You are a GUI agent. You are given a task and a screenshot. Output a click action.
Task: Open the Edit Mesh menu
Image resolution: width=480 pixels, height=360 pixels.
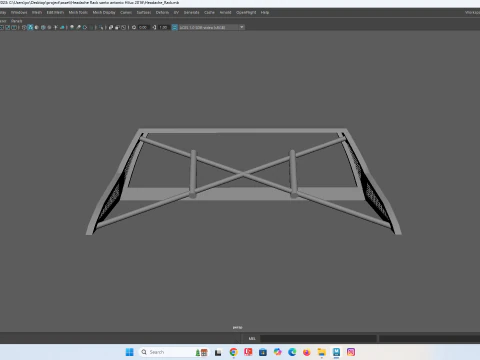pos(55,12)
